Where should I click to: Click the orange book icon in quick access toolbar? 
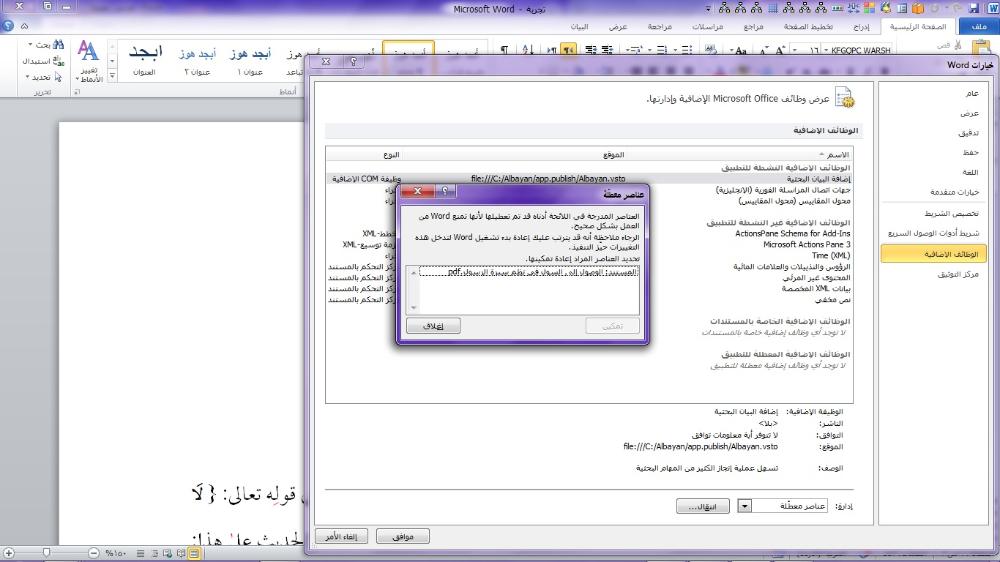918,8
